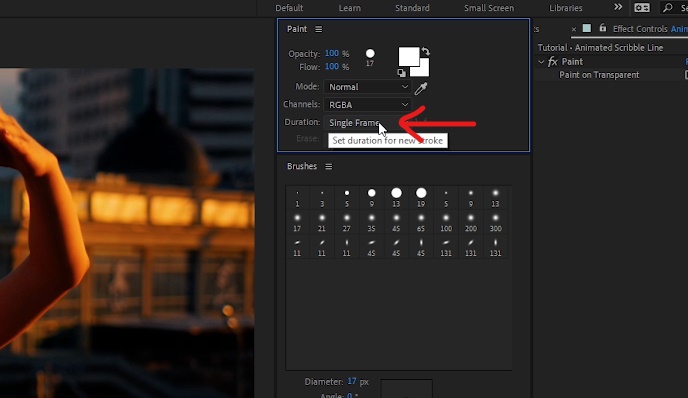The height and width of the screenshot is (398, 688).
Task: Select the soft round 21 brush preset
Action: pyautogui.click(x=322, y=222)
